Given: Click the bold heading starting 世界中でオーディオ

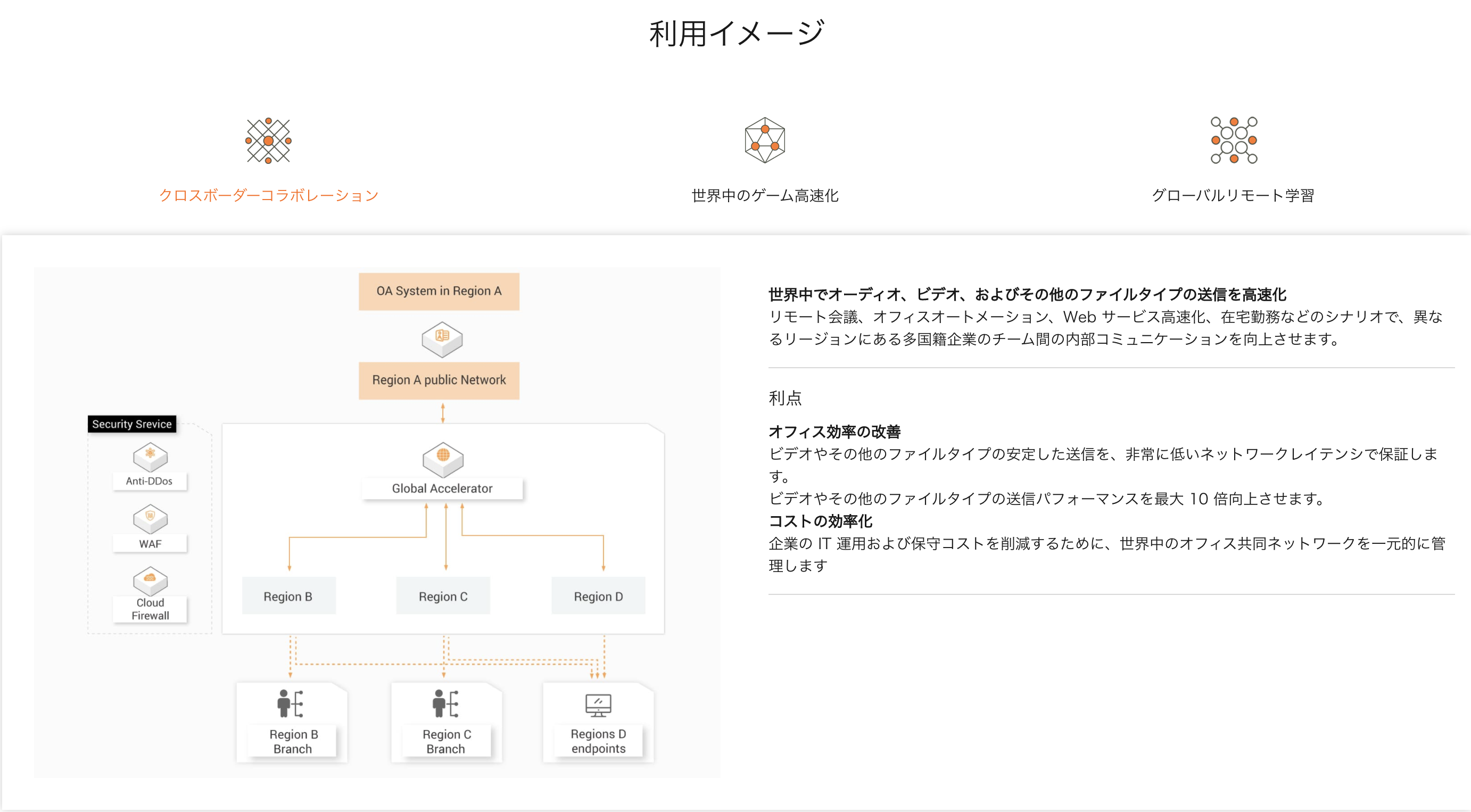Looking at the screenshot, I should [x=1027, y=295].
